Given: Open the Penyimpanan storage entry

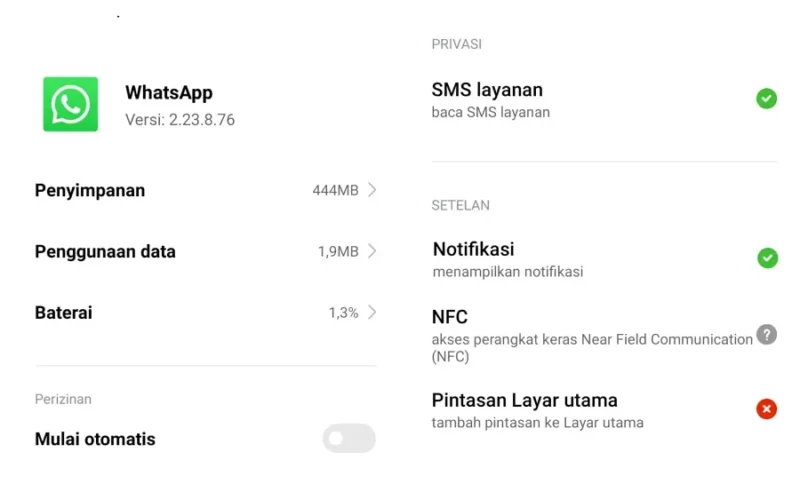Looking at the screenshot, I should pos(206,190).
